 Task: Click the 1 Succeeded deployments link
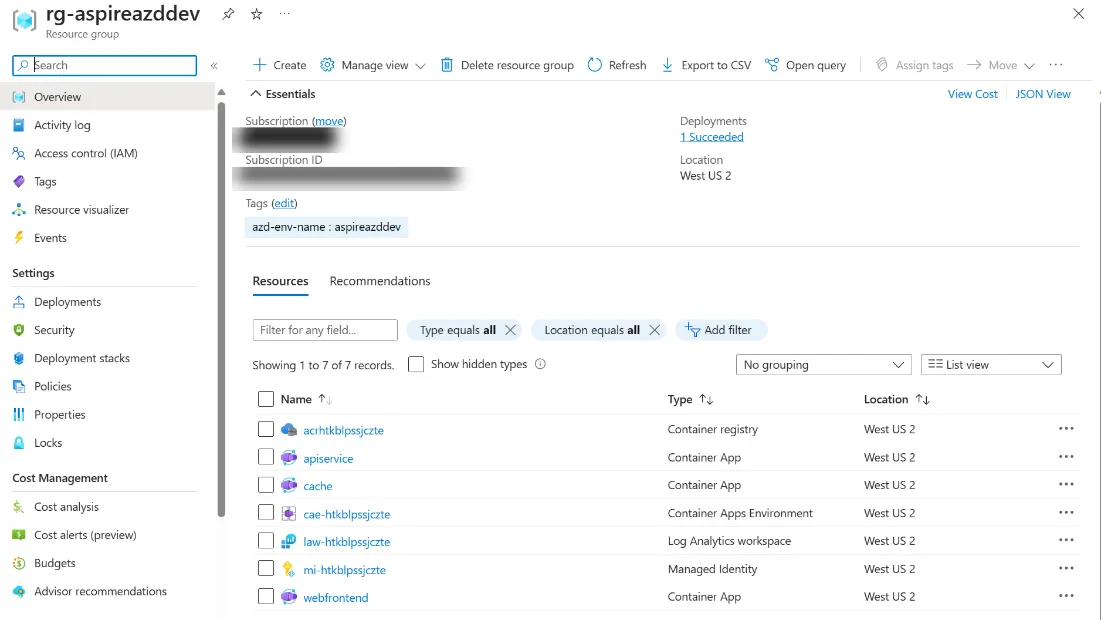(x=711, y=137)
